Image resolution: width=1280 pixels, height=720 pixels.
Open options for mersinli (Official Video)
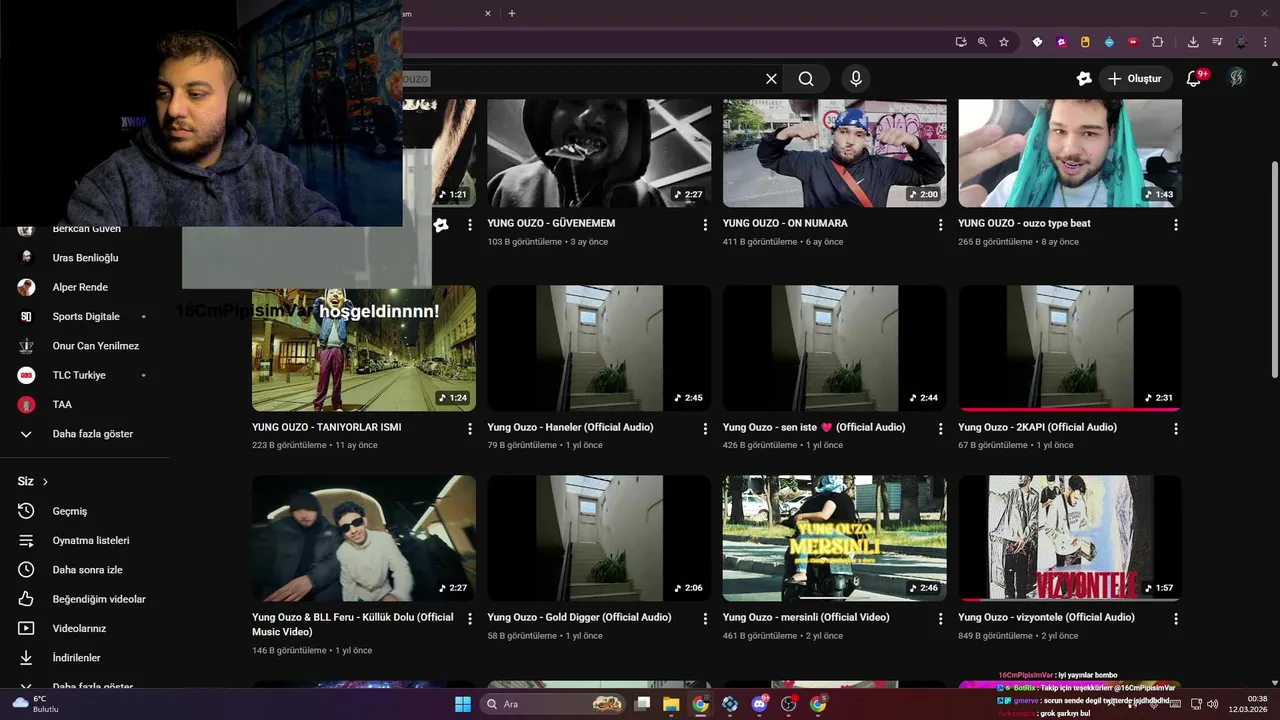(x=940, y=619)
